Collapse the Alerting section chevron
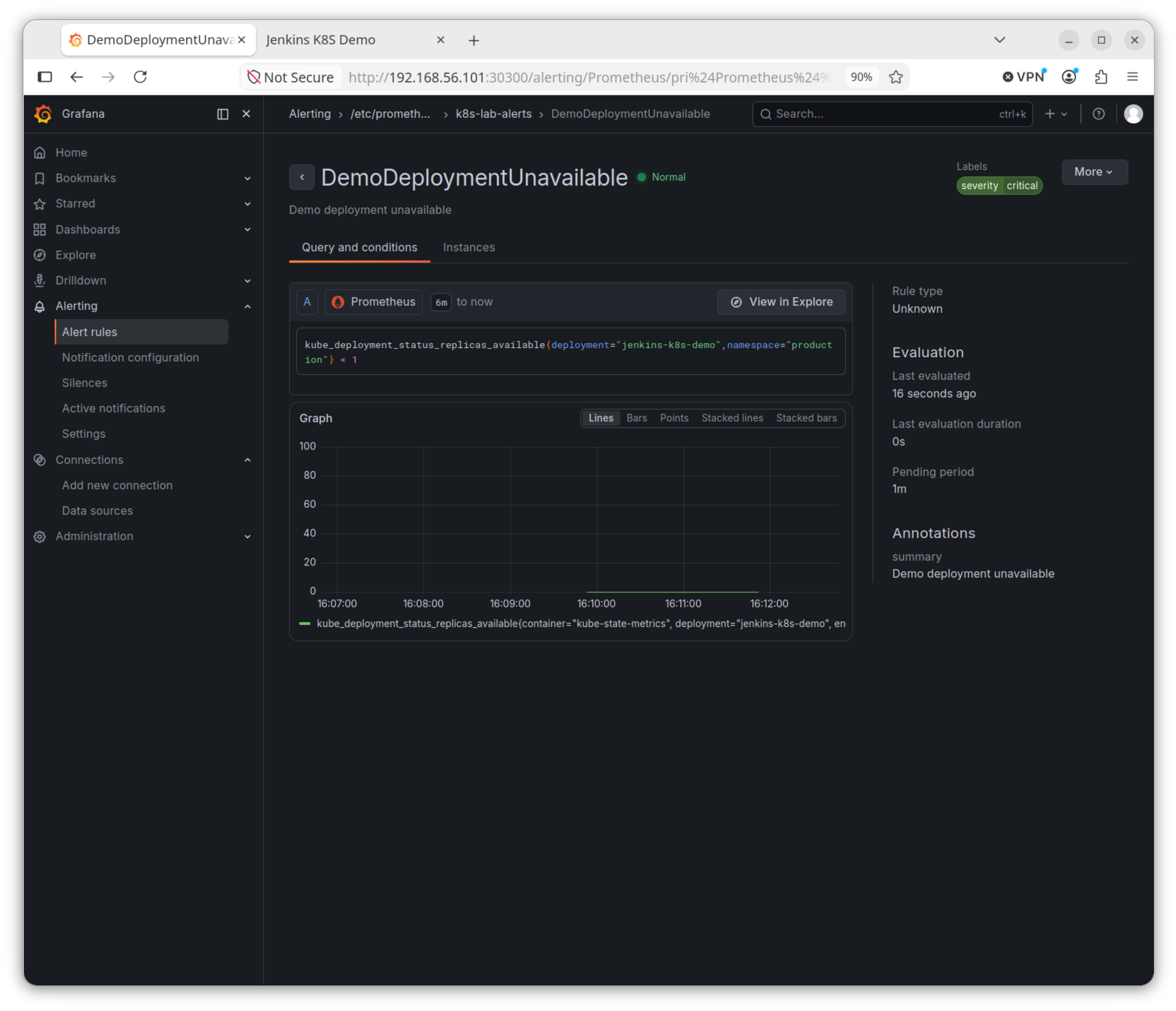Image resolution: width=1176 pixels, height=1011 pixels. [x=248, y=306]
